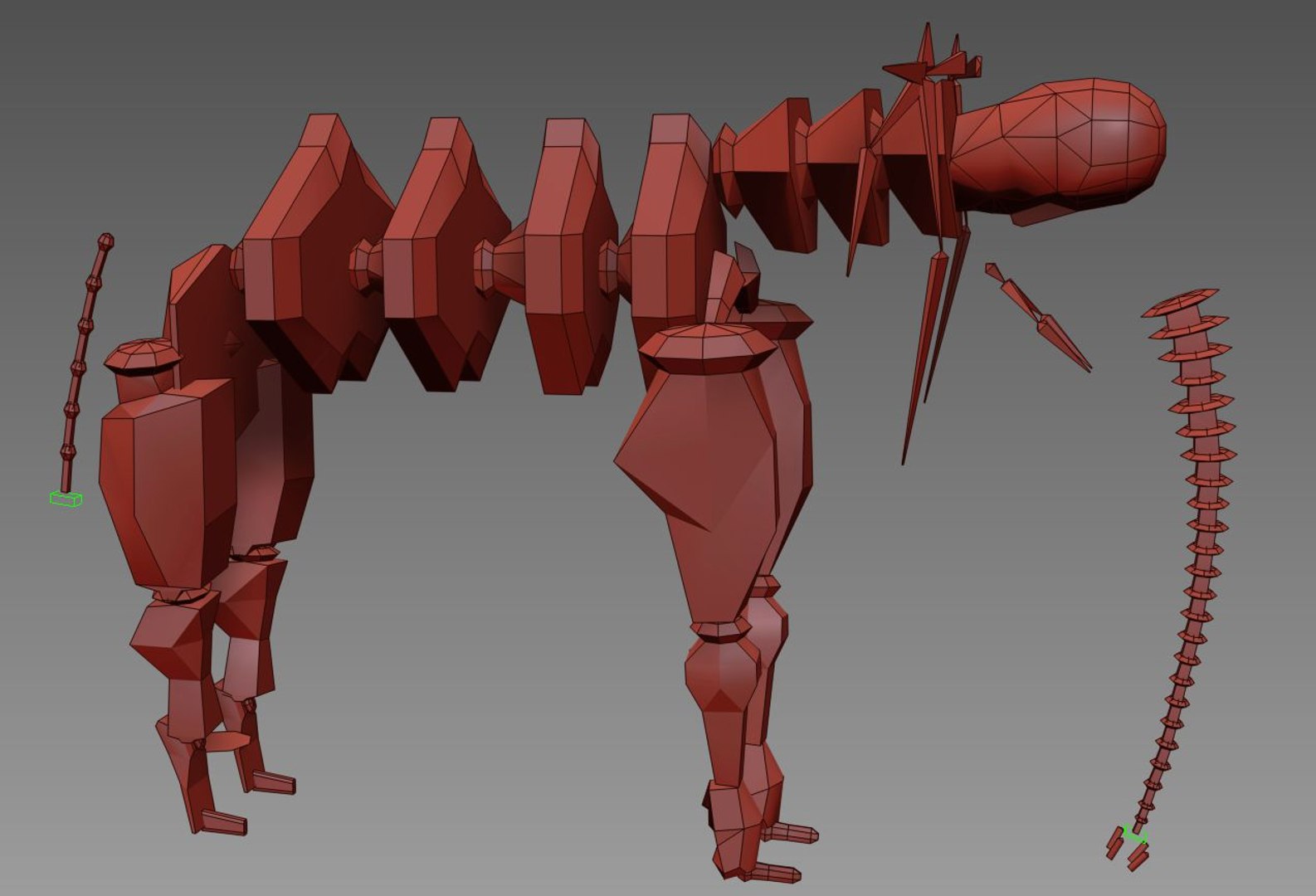The width and height of the screenshot is (1316, 896).
Task: Select the green box helper under the beaded chain
Action: [66, 499]
